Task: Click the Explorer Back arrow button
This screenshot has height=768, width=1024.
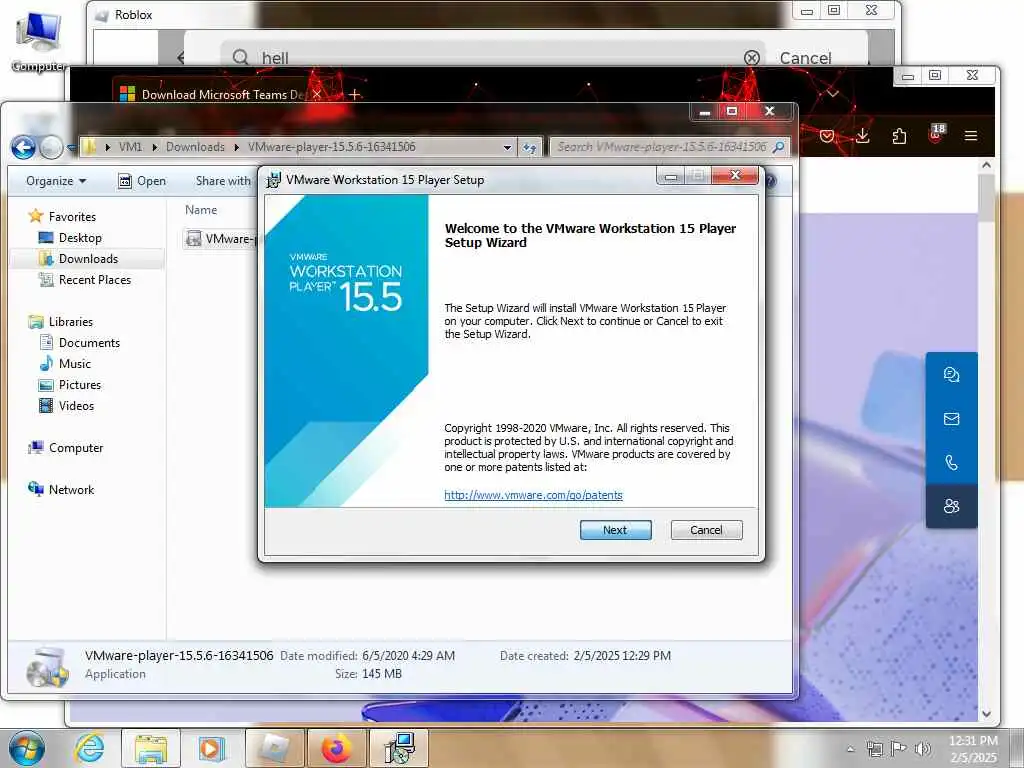Action: coord(24,148)
